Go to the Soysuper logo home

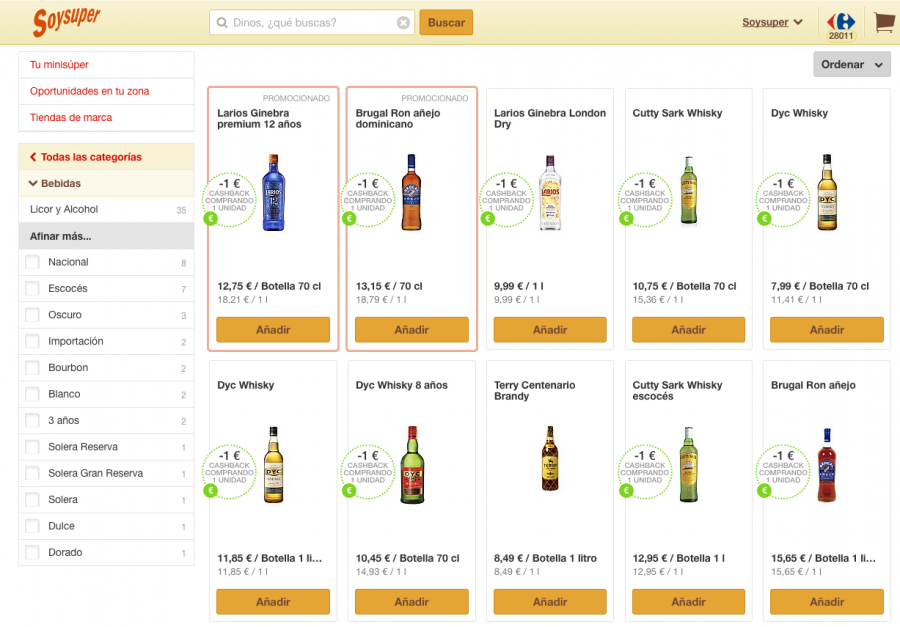pyautogui.click(x=67, y=22)
